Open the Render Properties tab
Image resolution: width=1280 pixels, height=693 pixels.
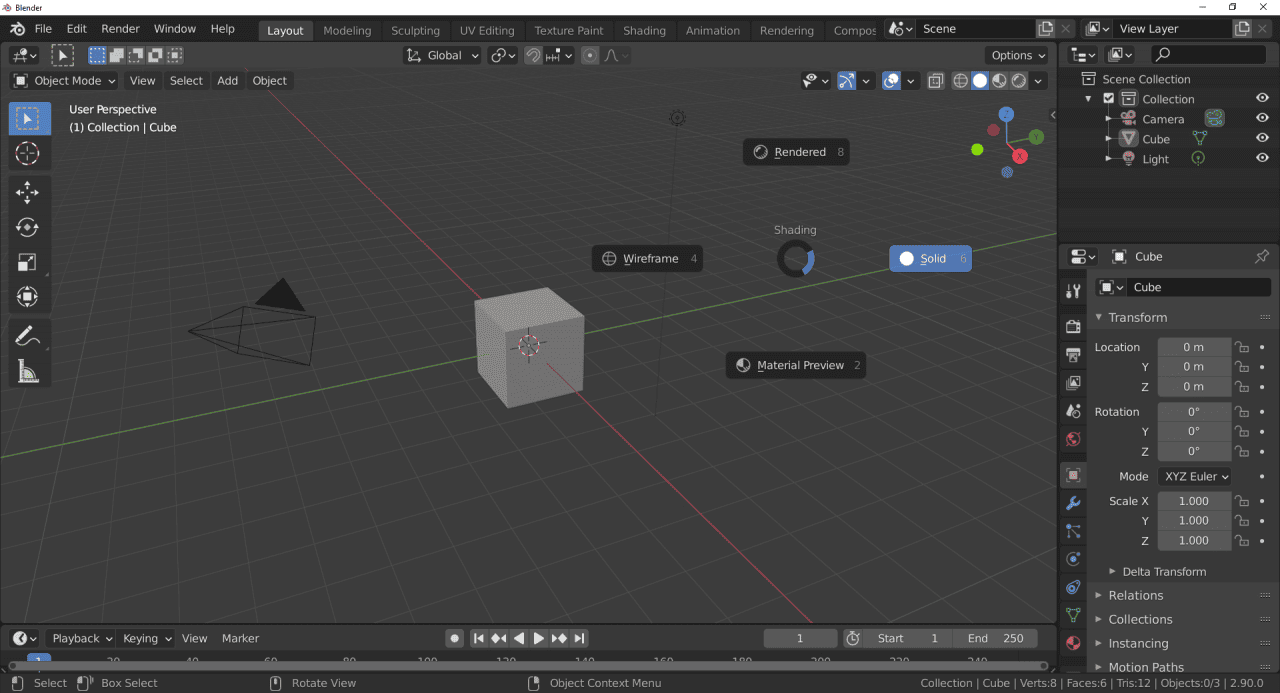point(1073,326)
